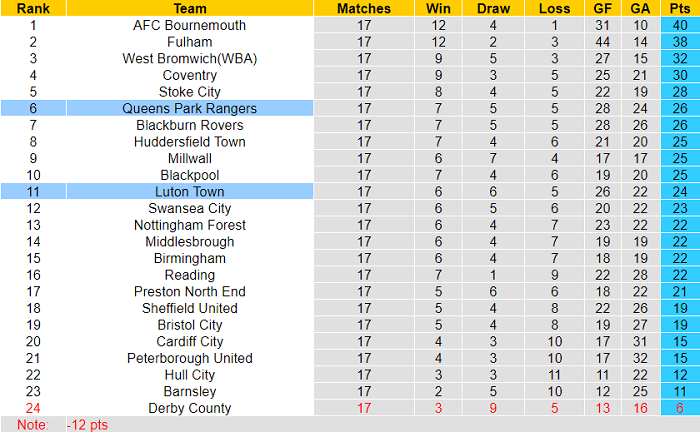Screen dimensions: 700x432
Task: Select West Bromwich(WBA) in the table
Action: pyautogui.click(x=189, y=58)
